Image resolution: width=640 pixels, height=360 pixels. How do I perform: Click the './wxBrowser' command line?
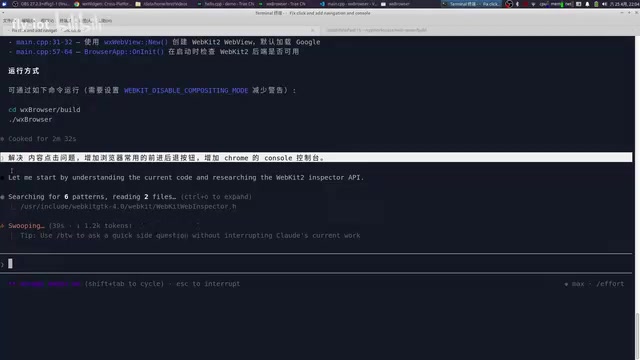pos(30,120)
